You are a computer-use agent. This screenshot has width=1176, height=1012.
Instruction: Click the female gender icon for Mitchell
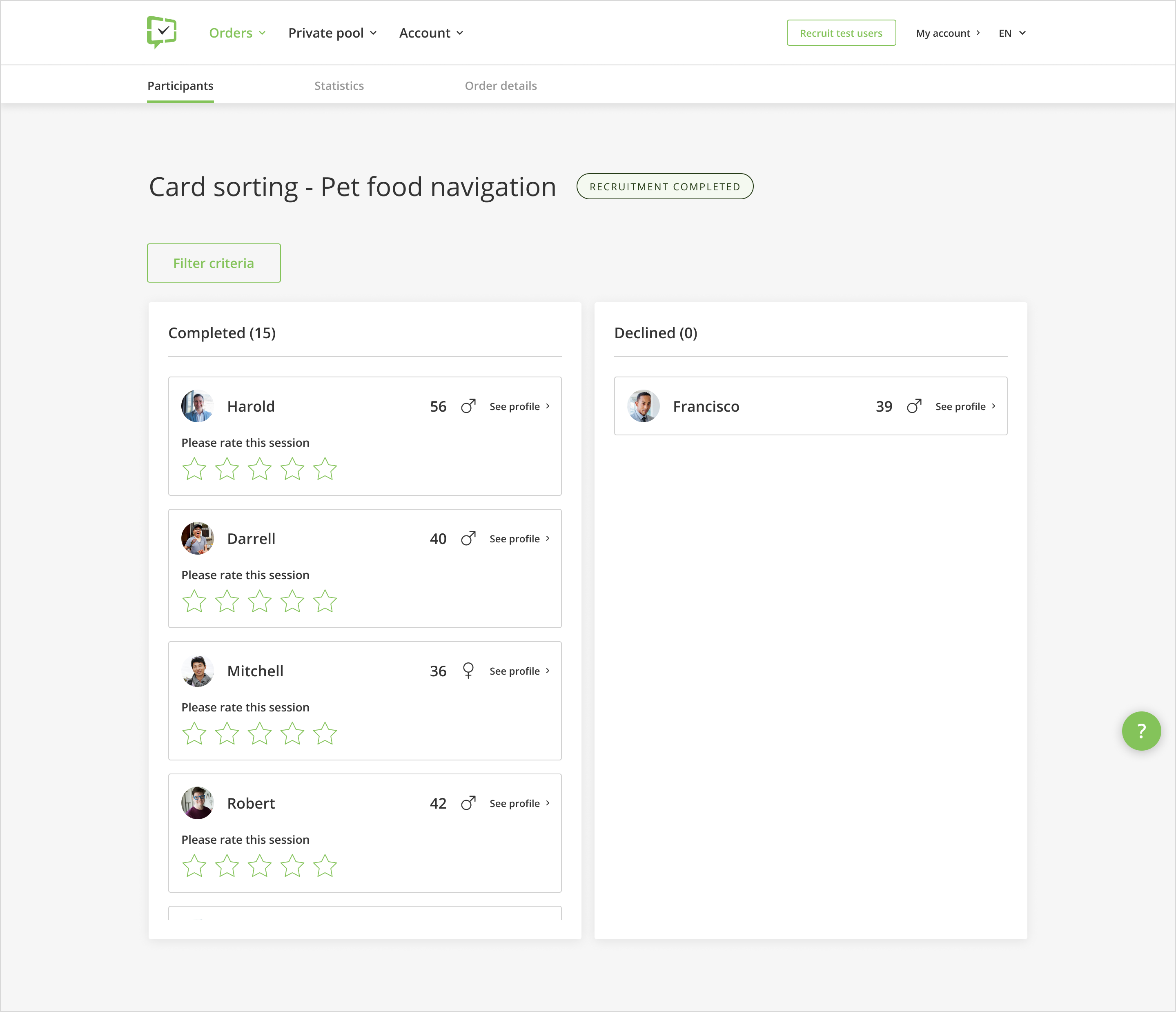(x=468, y=671)
